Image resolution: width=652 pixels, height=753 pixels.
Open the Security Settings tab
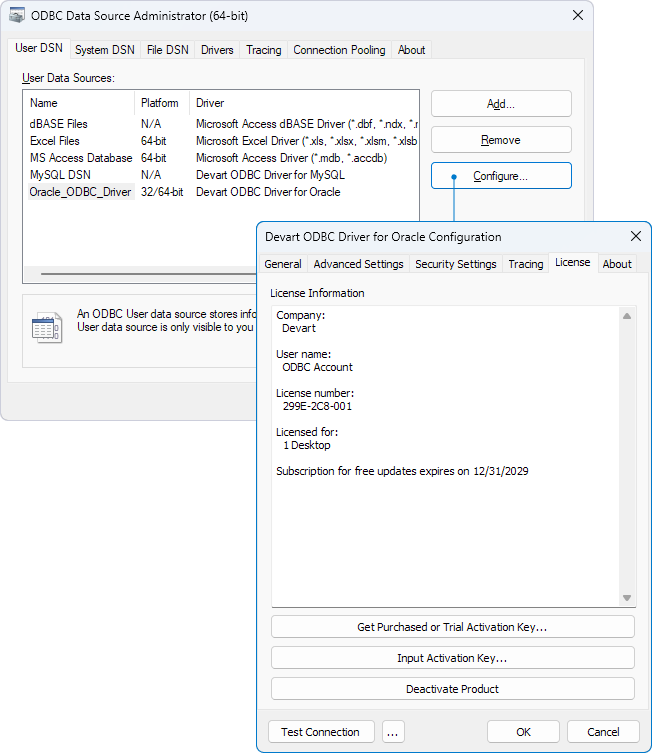[456, 264]
